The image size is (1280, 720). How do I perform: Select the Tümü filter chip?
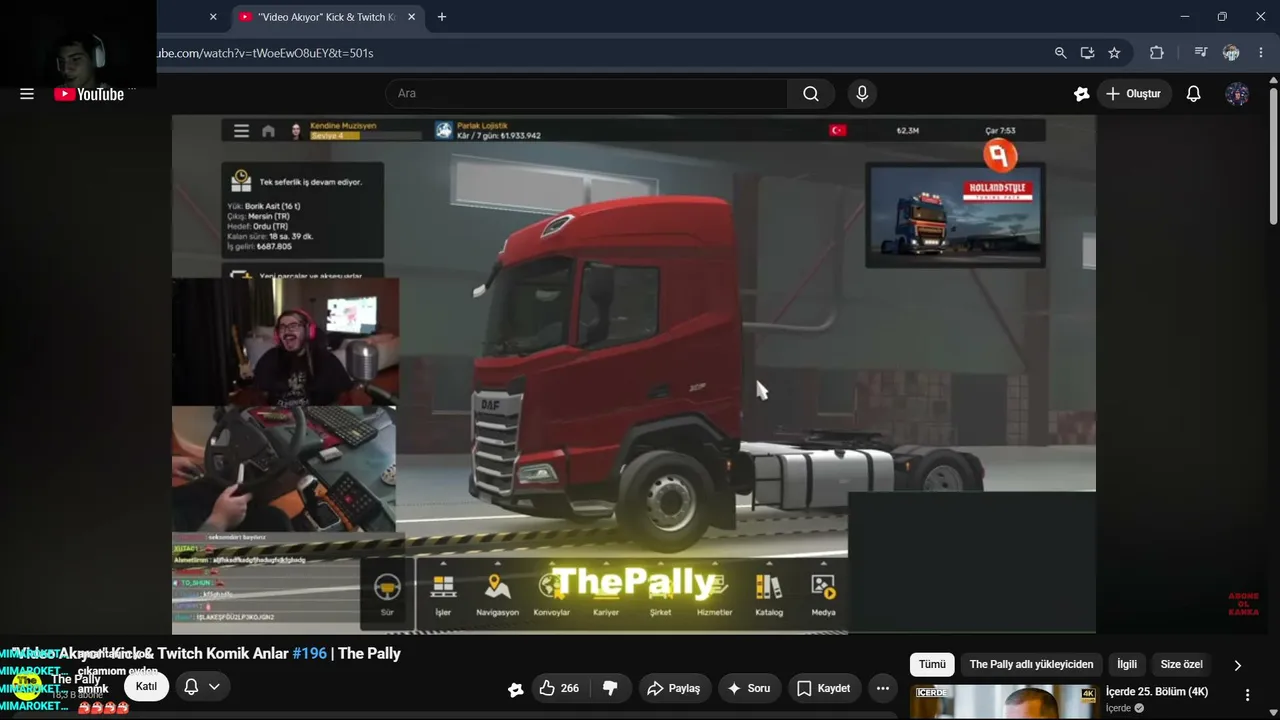click(932, 664)
